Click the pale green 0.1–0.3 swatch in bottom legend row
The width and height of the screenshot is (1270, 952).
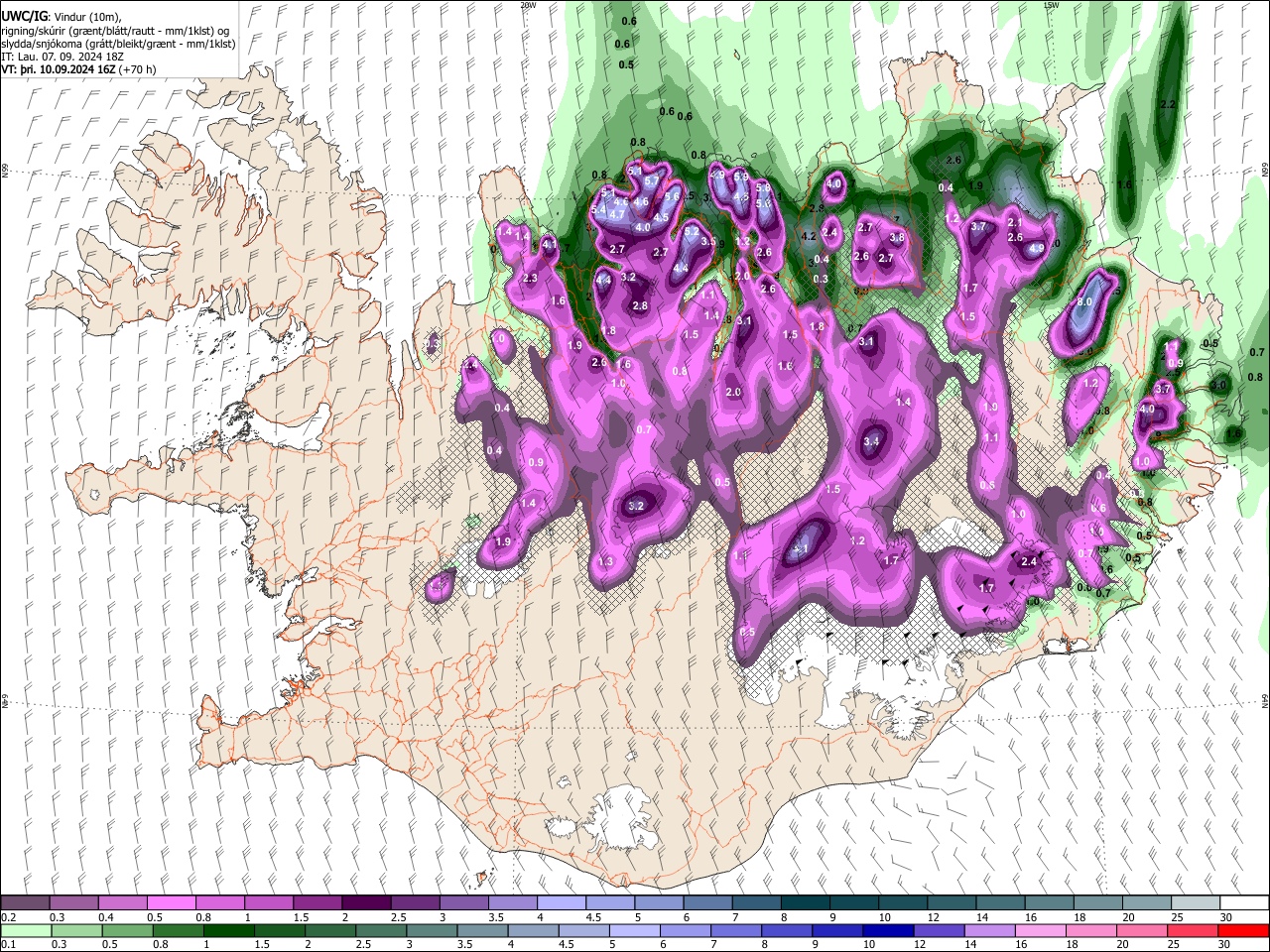tap(25, 931)
